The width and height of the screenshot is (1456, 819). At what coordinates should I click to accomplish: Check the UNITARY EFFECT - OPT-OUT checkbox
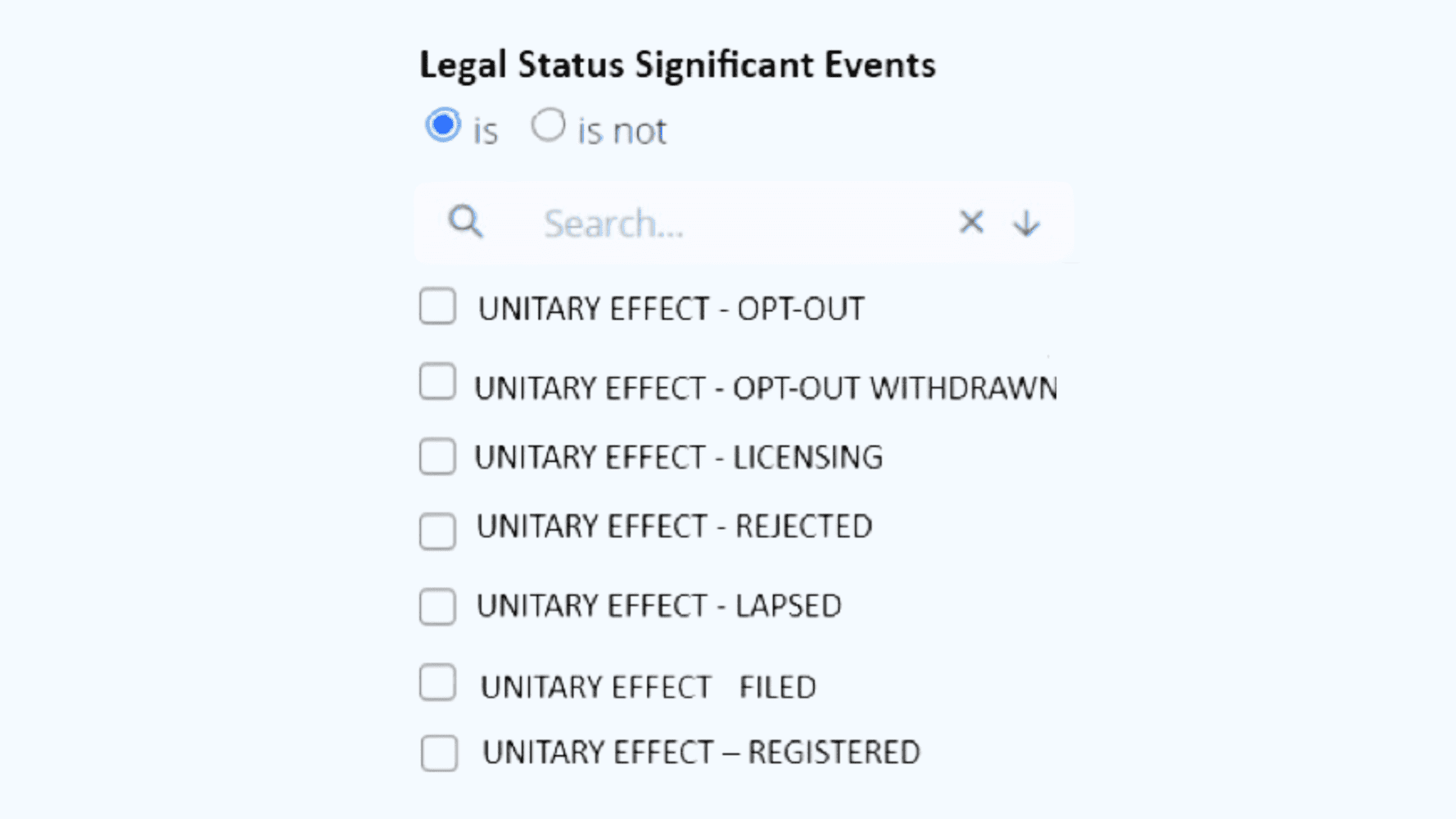pos(437,306)
